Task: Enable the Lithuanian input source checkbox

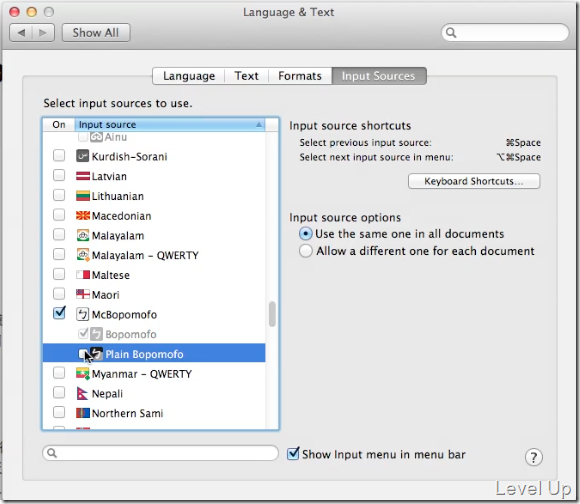Action: 59,195
